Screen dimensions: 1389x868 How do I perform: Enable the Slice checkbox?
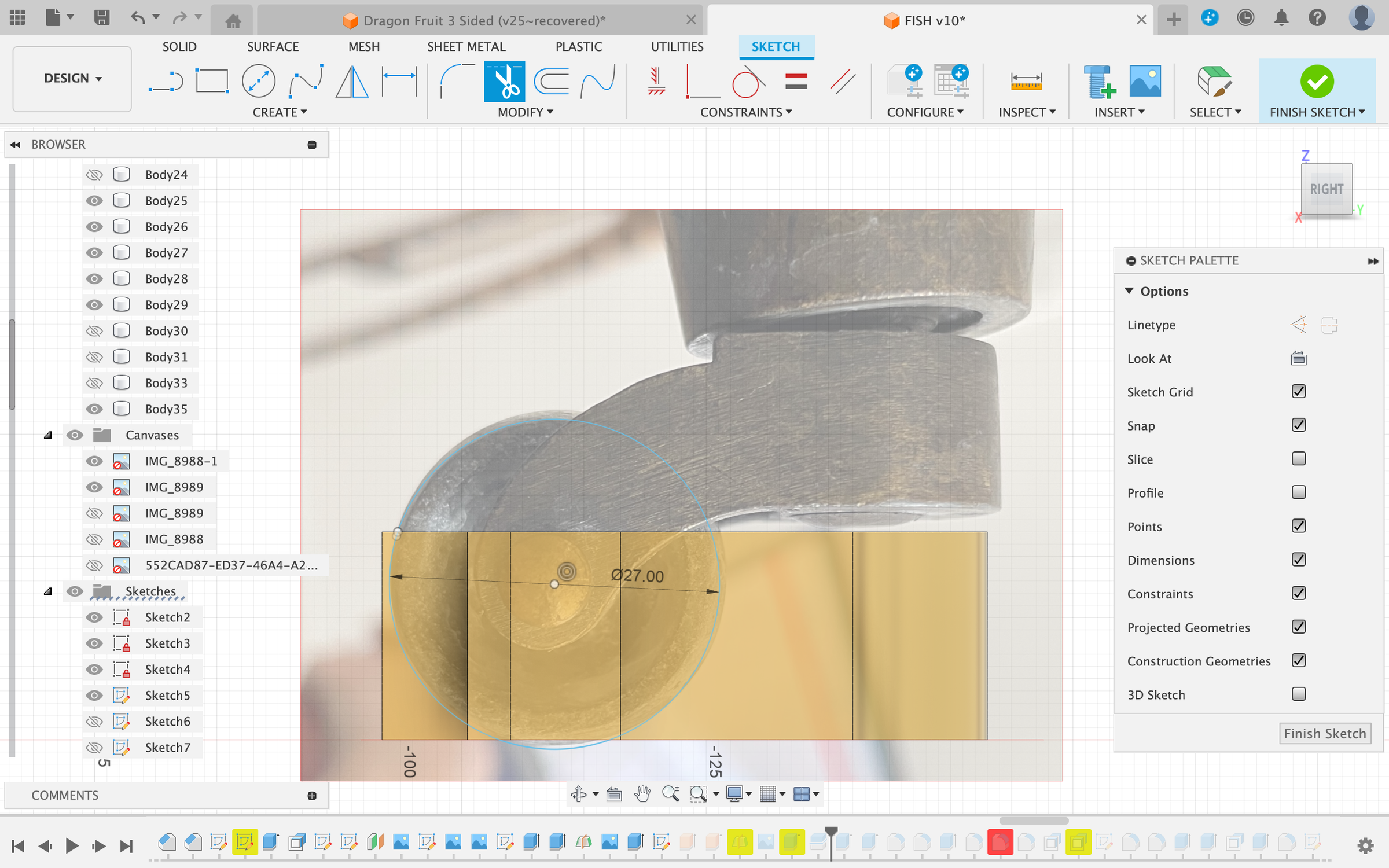[x=1298, y=459]
